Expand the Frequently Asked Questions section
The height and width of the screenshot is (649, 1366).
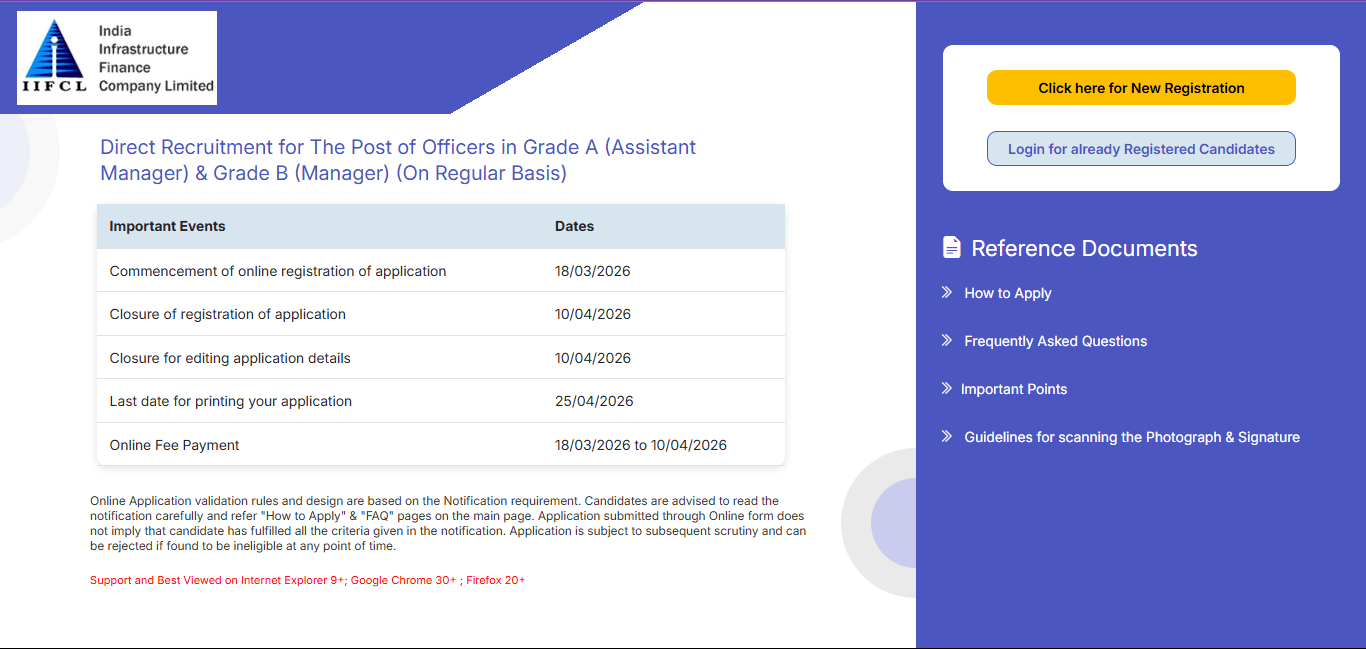1055,341
